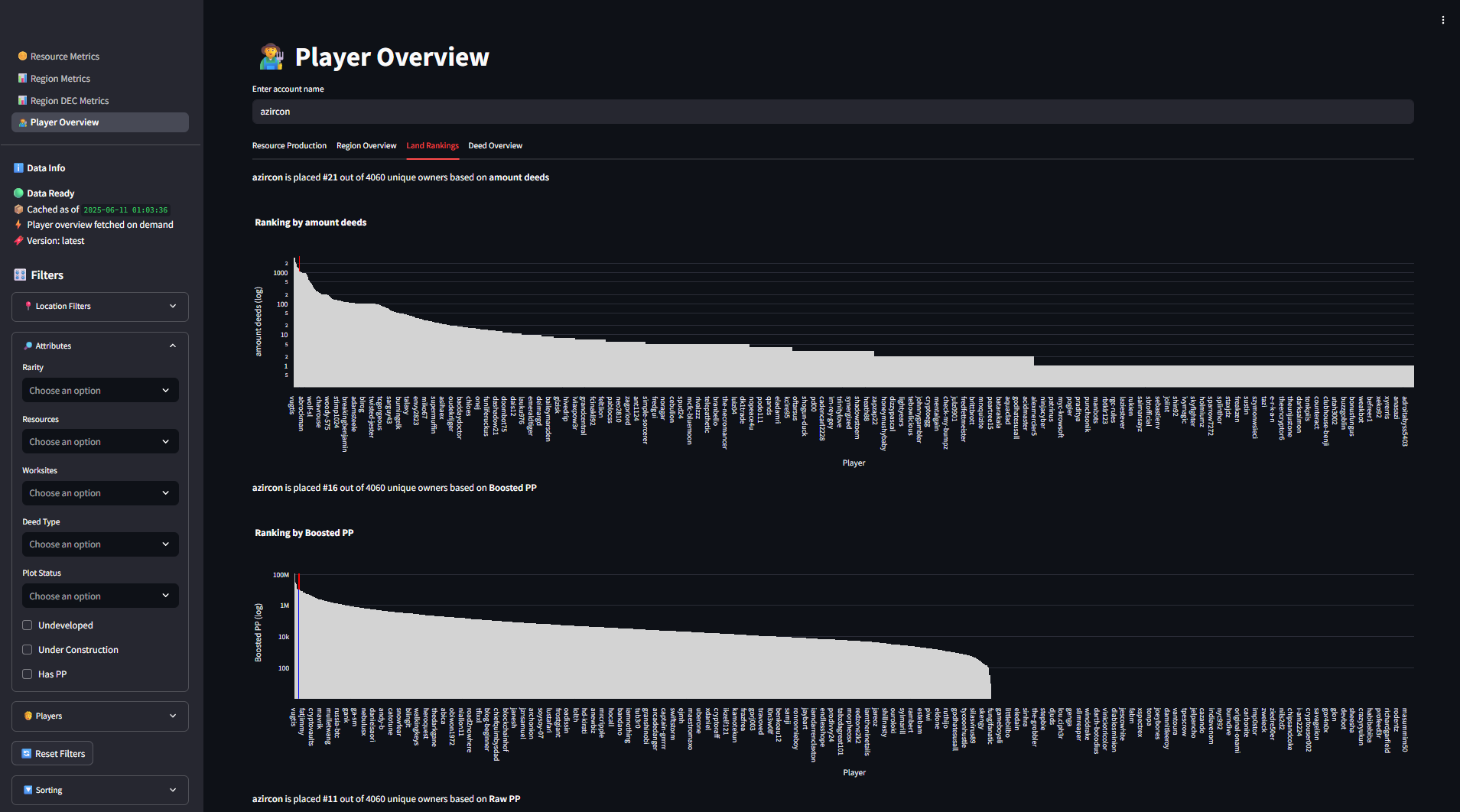Enable the Has PP checkbox
The width and height of the screenshot is (1460, 812).
click(x=28, y=674)
